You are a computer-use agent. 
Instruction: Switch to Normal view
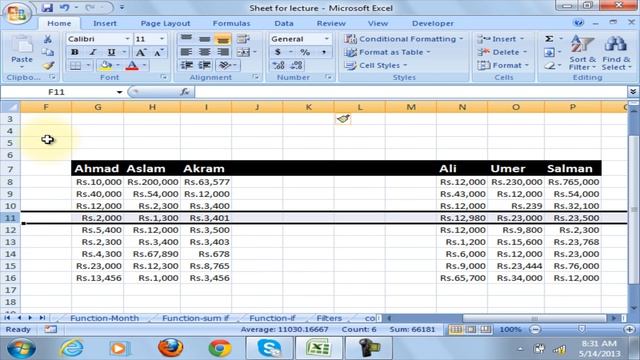point(456,329)
